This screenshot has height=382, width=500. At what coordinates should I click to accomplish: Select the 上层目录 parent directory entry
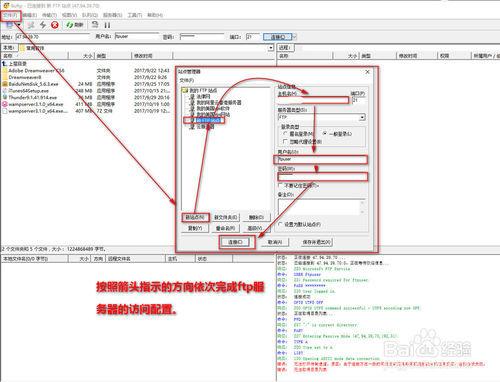14,64
